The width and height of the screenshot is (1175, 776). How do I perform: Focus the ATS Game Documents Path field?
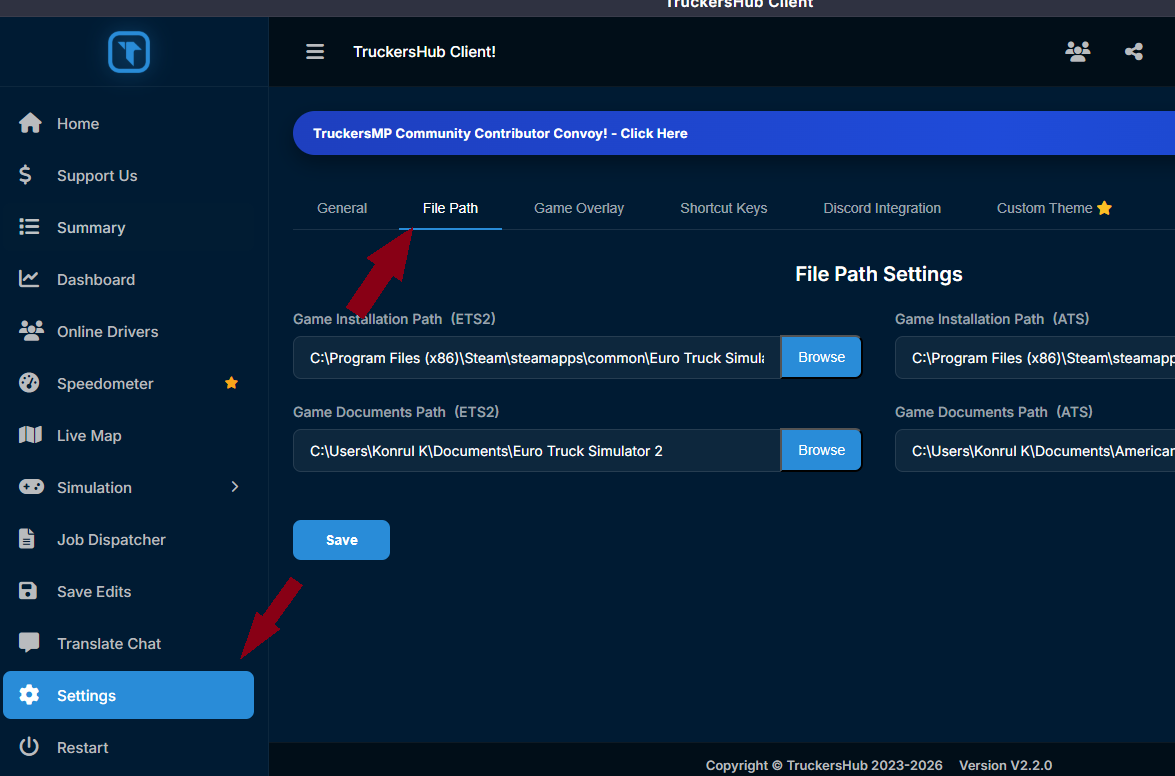point(1035,450)
